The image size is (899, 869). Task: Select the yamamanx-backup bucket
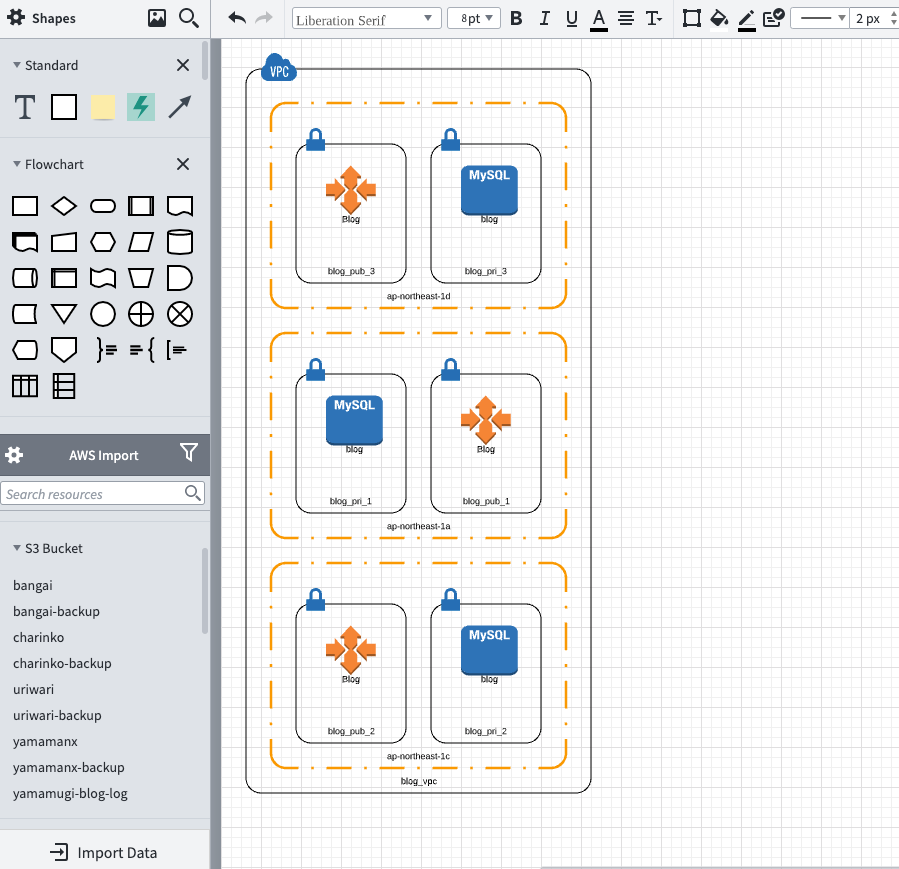[69, 768]
